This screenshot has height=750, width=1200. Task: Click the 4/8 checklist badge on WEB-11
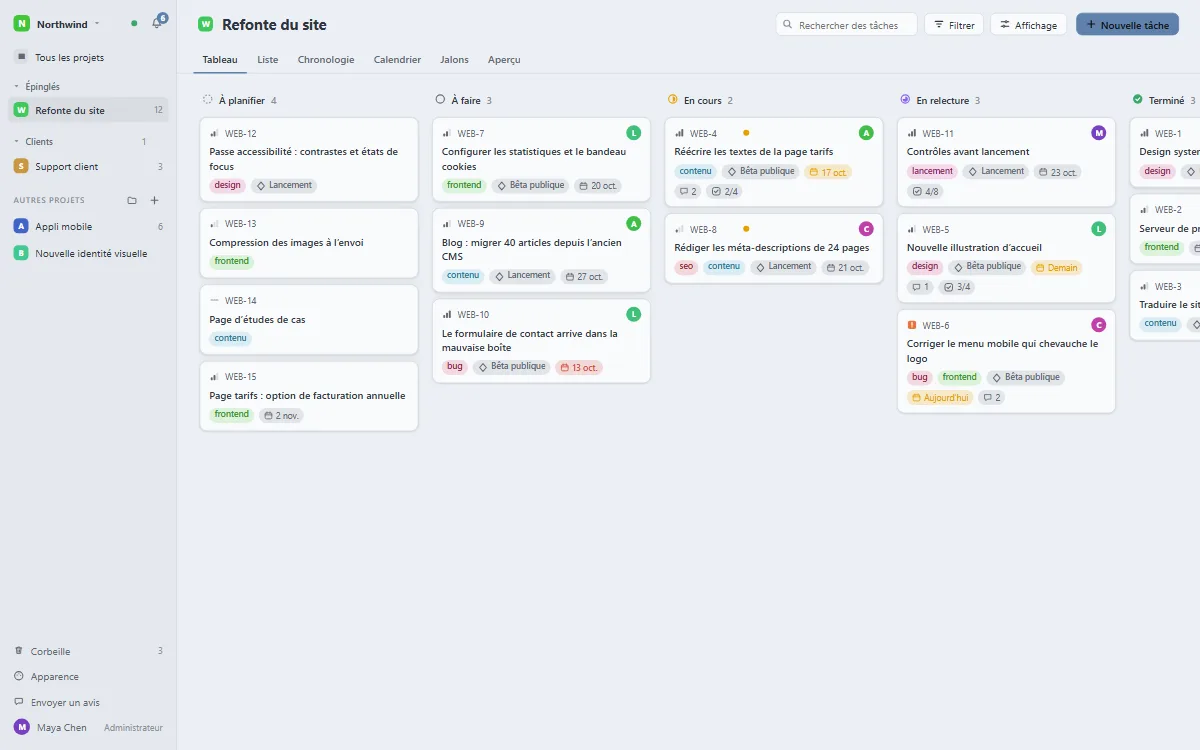pyautogui.click(x=925, y=191)
